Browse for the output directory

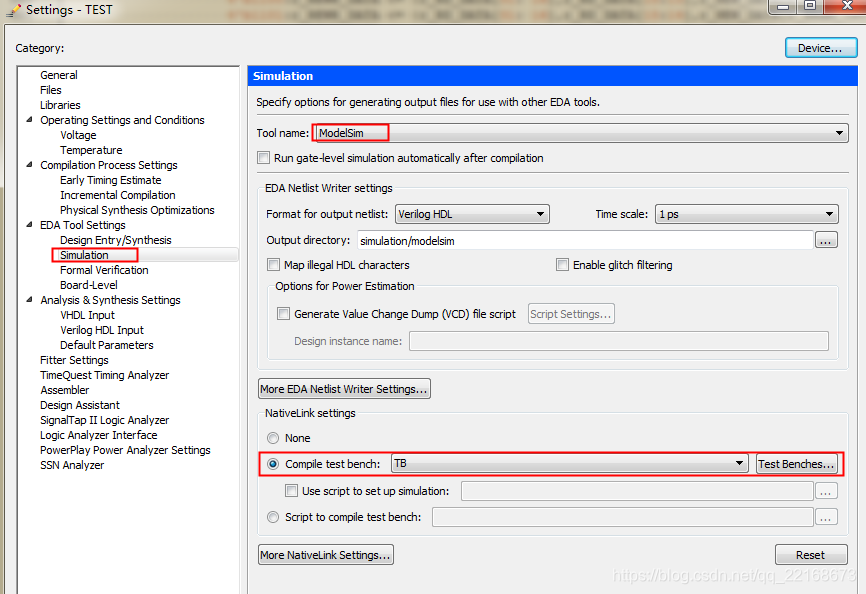826,240
